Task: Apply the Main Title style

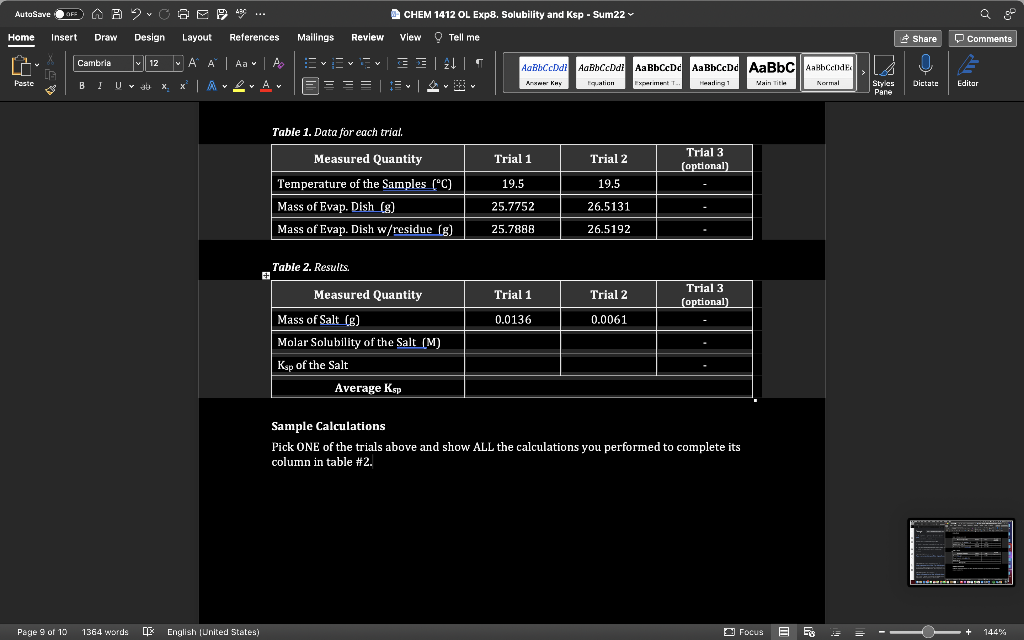Action: (771, 72)
